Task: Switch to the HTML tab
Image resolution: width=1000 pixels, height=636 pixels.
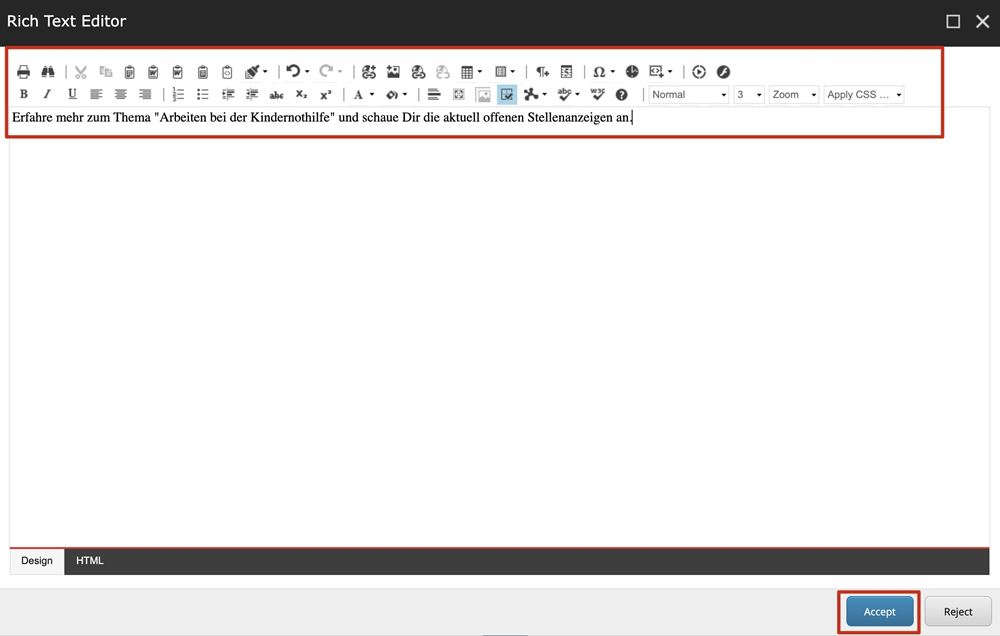Action: pos(90,561)
